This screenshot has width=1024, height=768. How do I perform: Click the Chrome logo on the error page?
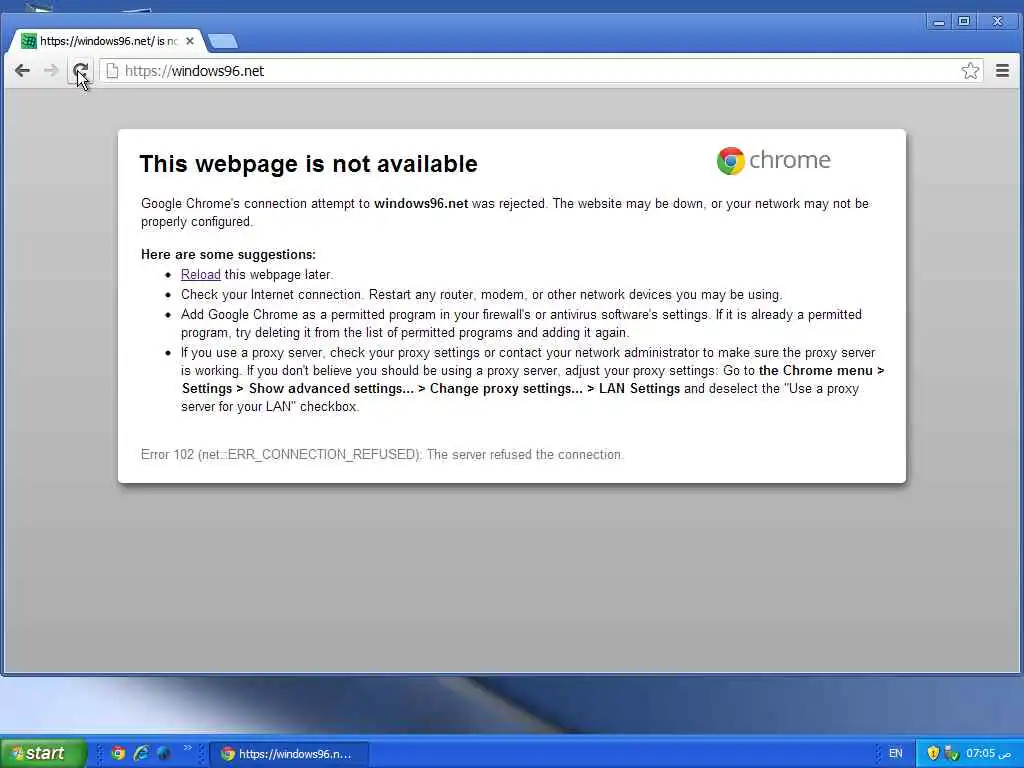coord(773,160)
